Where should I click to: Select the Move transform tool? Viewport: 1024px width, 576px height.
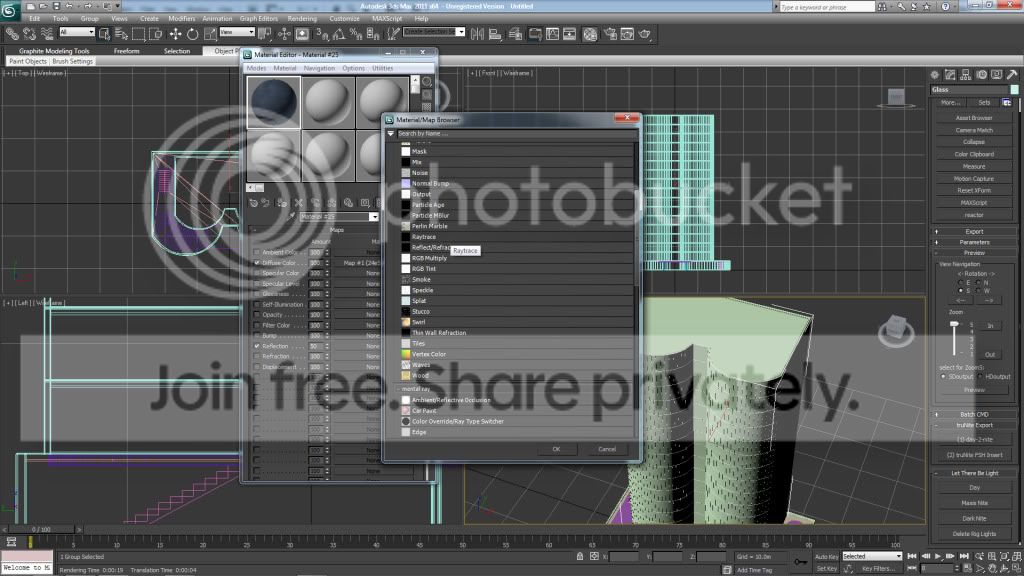(x=176, y=34)
